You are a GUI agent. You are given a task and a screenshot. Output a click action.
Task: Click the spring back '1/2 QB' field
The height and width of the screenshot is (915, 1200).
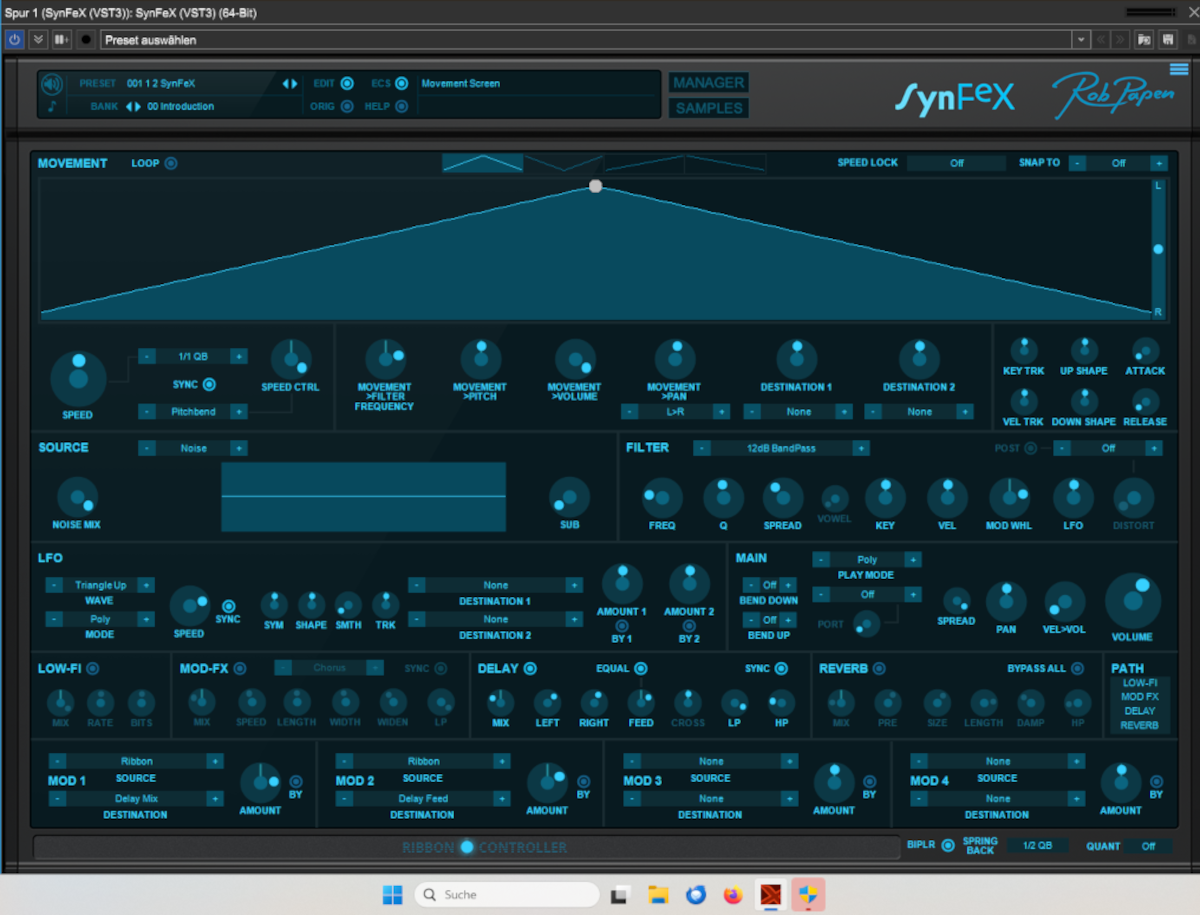[x=1037, y=846]
